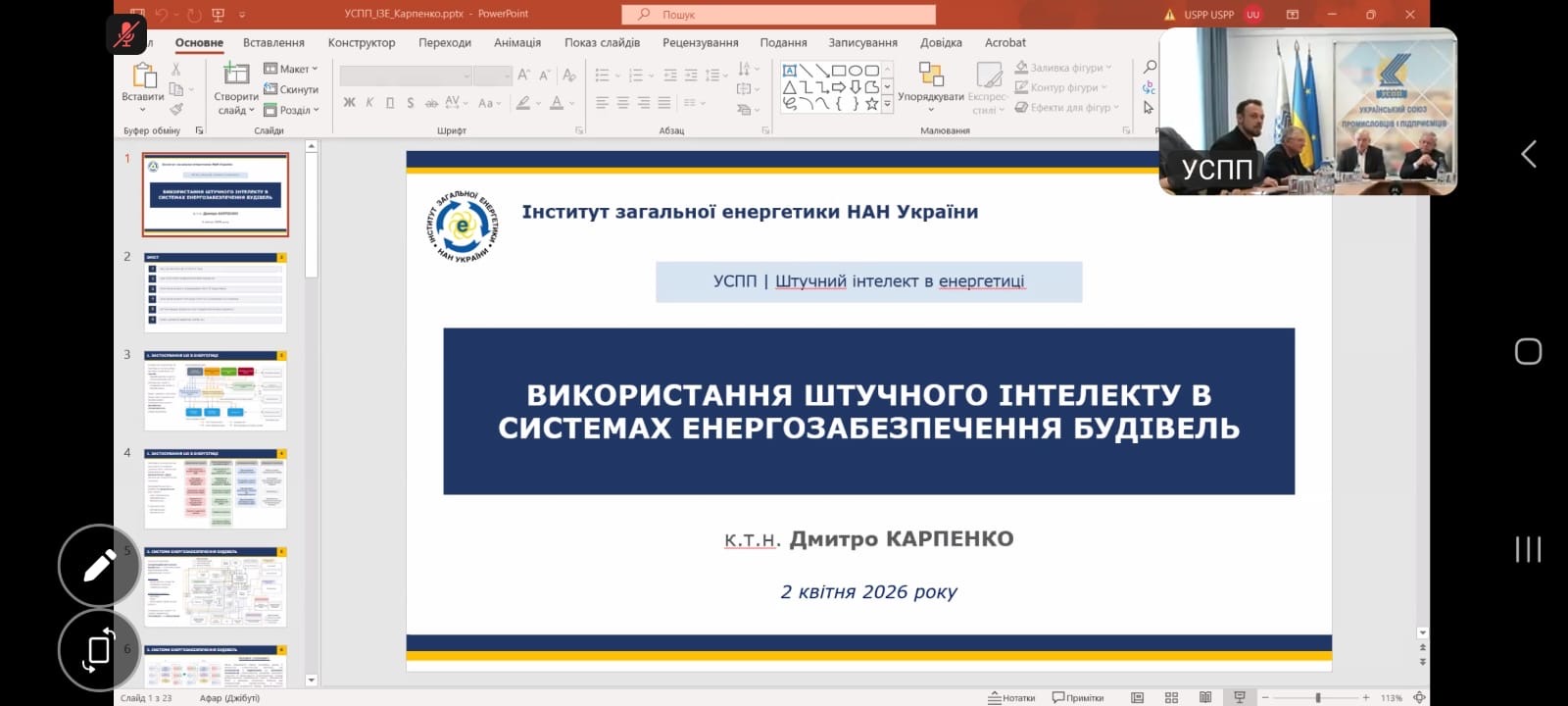Toggle the muted microphone overlay icon

(x=126, y=35)
